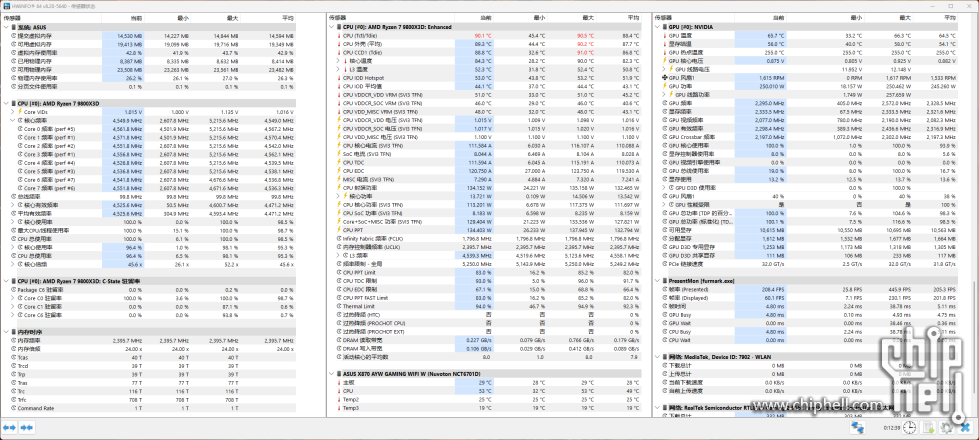This screenshot has height=440, width=979.
Task: Collapse ASUS X870 AYW GAMING WIFI W group
Action: tap(331, 374)
